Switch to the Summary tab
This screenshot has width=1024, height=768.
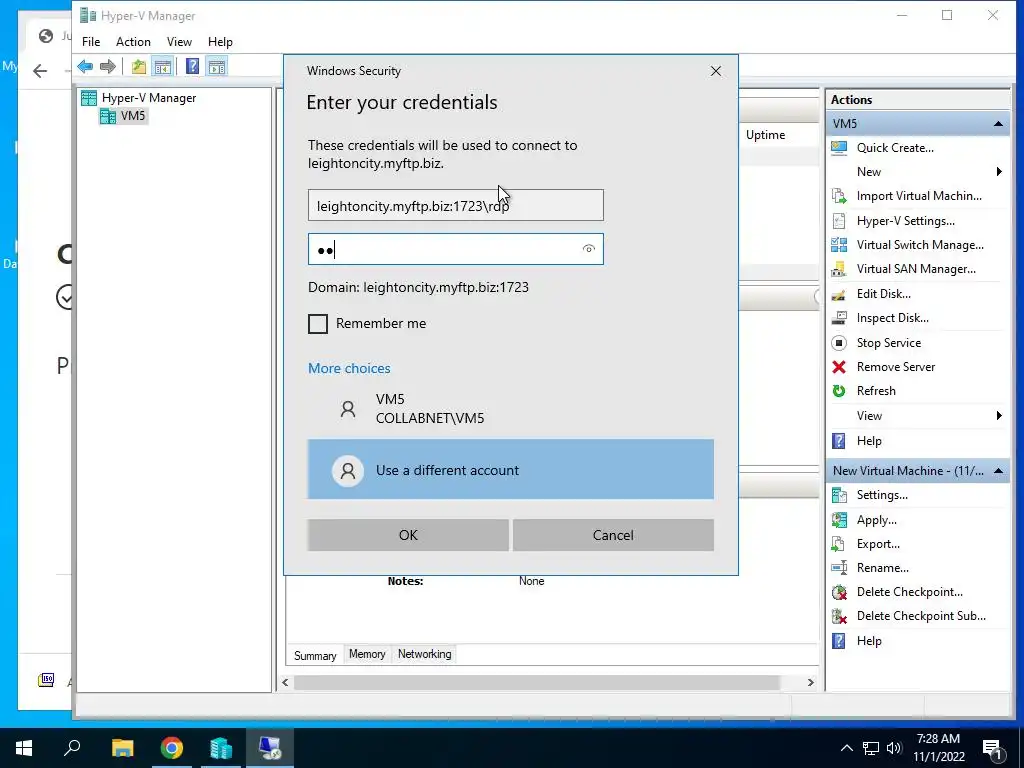click(315, 655)
